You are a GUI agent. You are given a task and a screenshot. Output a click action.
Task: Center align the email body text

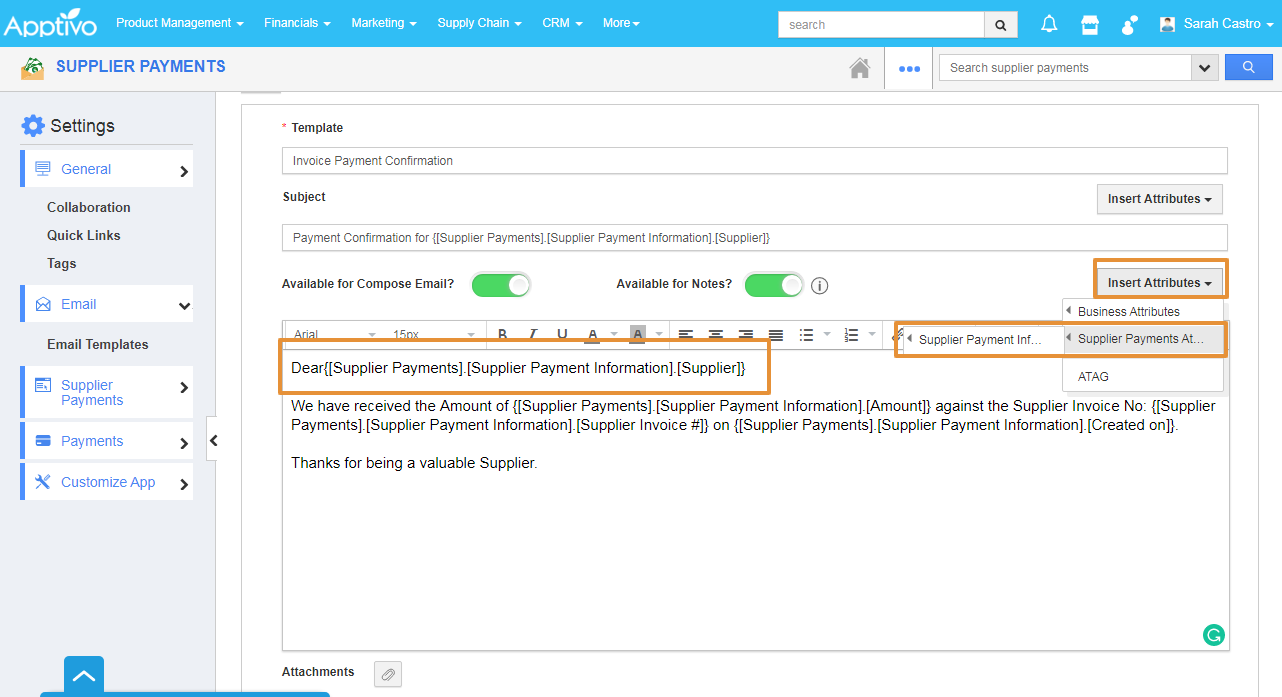coord(716,334)
